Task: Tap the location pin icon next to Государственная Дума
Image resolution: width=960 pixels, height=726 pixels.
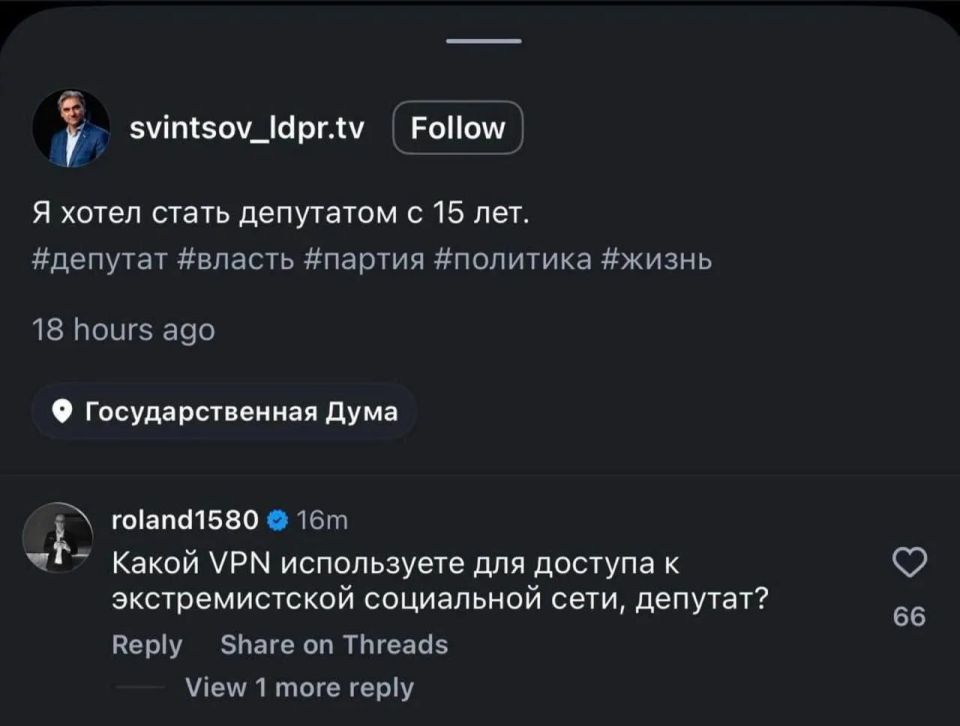Action: 63,409
